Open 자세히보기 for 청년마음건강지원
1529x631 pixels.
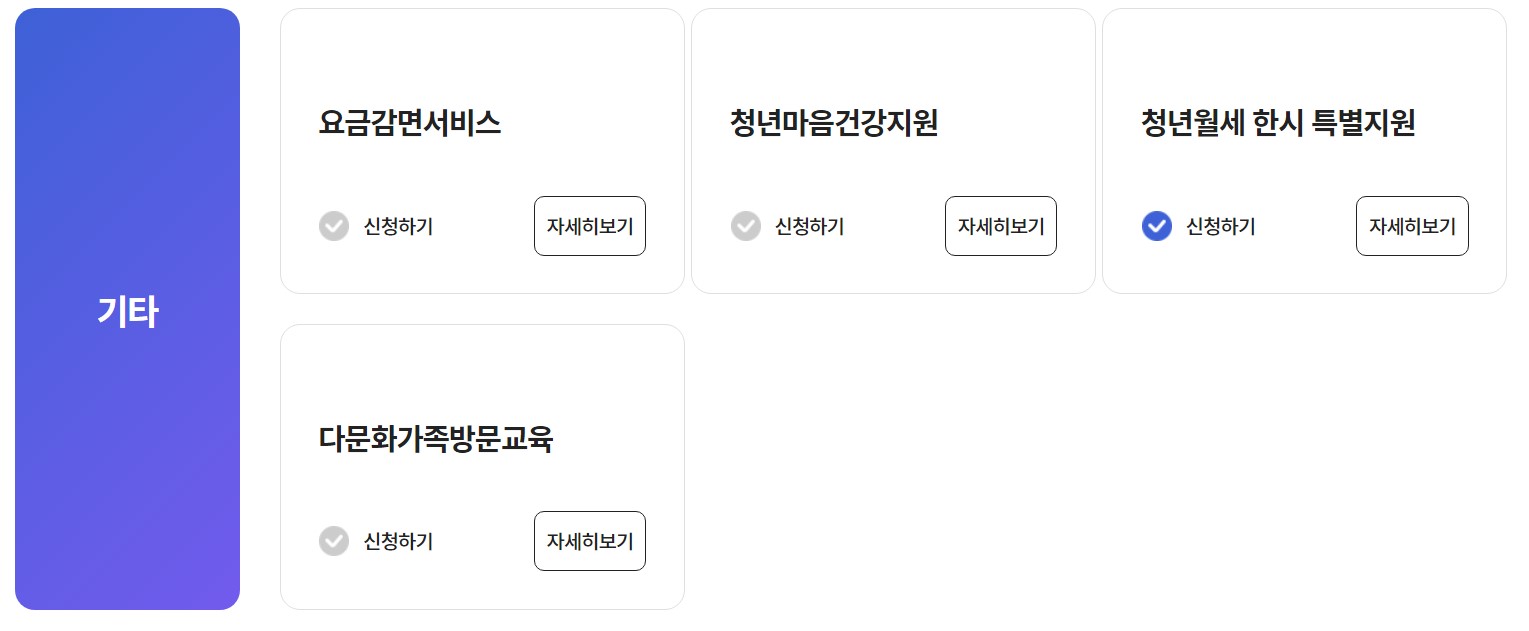[1001, 226]
